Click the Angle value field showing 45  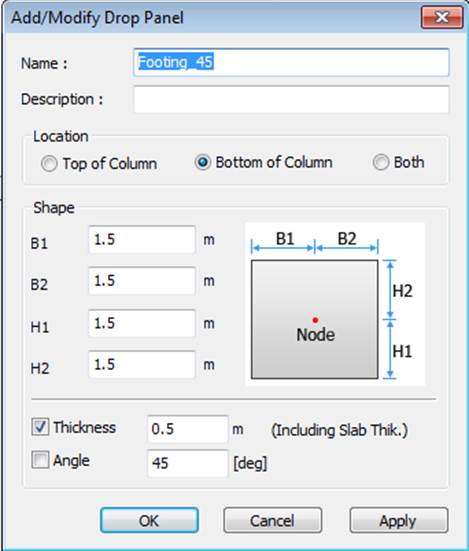pos(188,463)
